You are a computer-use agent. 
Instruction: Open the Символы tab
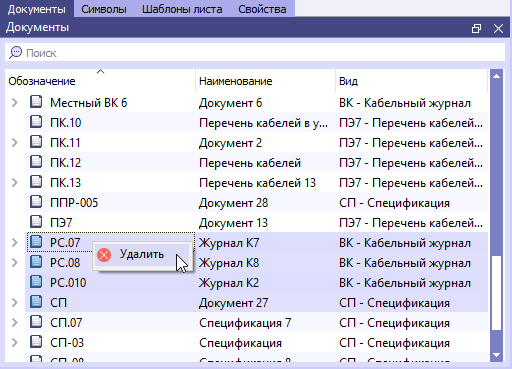104,9
